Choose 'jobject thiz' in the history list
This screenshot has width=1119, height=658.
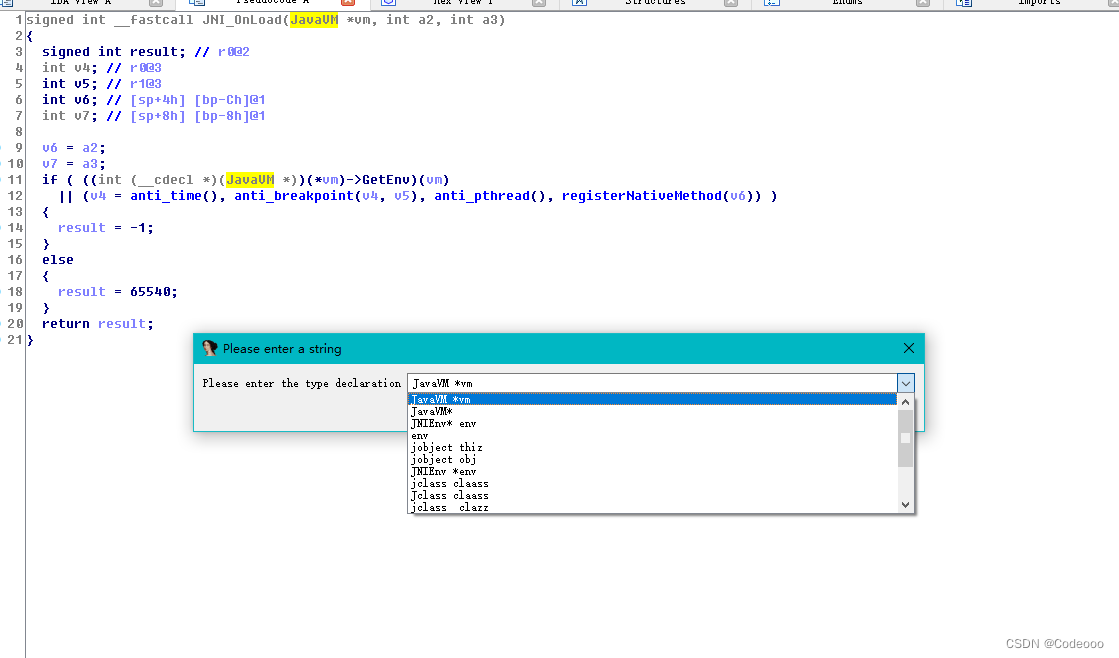point(446,447)
